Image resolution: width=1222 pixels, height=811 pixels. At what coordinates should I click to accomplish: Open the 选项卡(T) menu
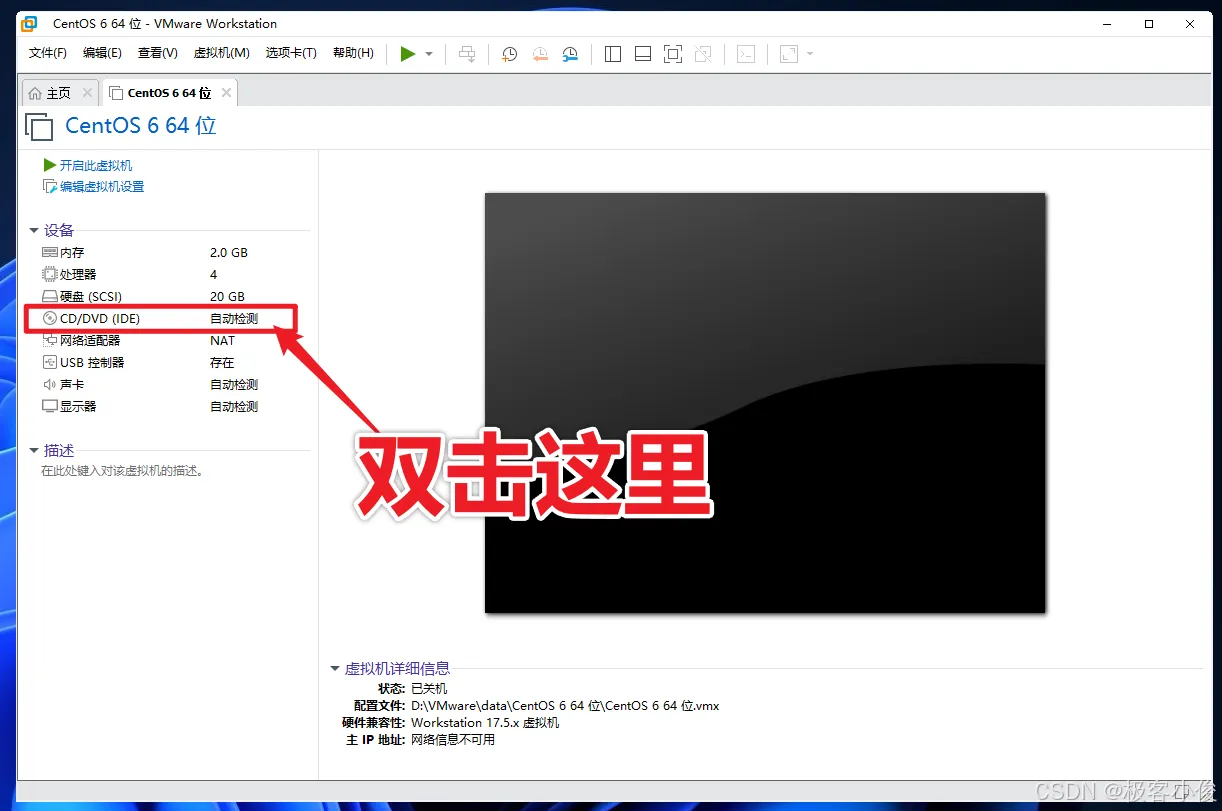pyautogui.click(x=291, y=53)
